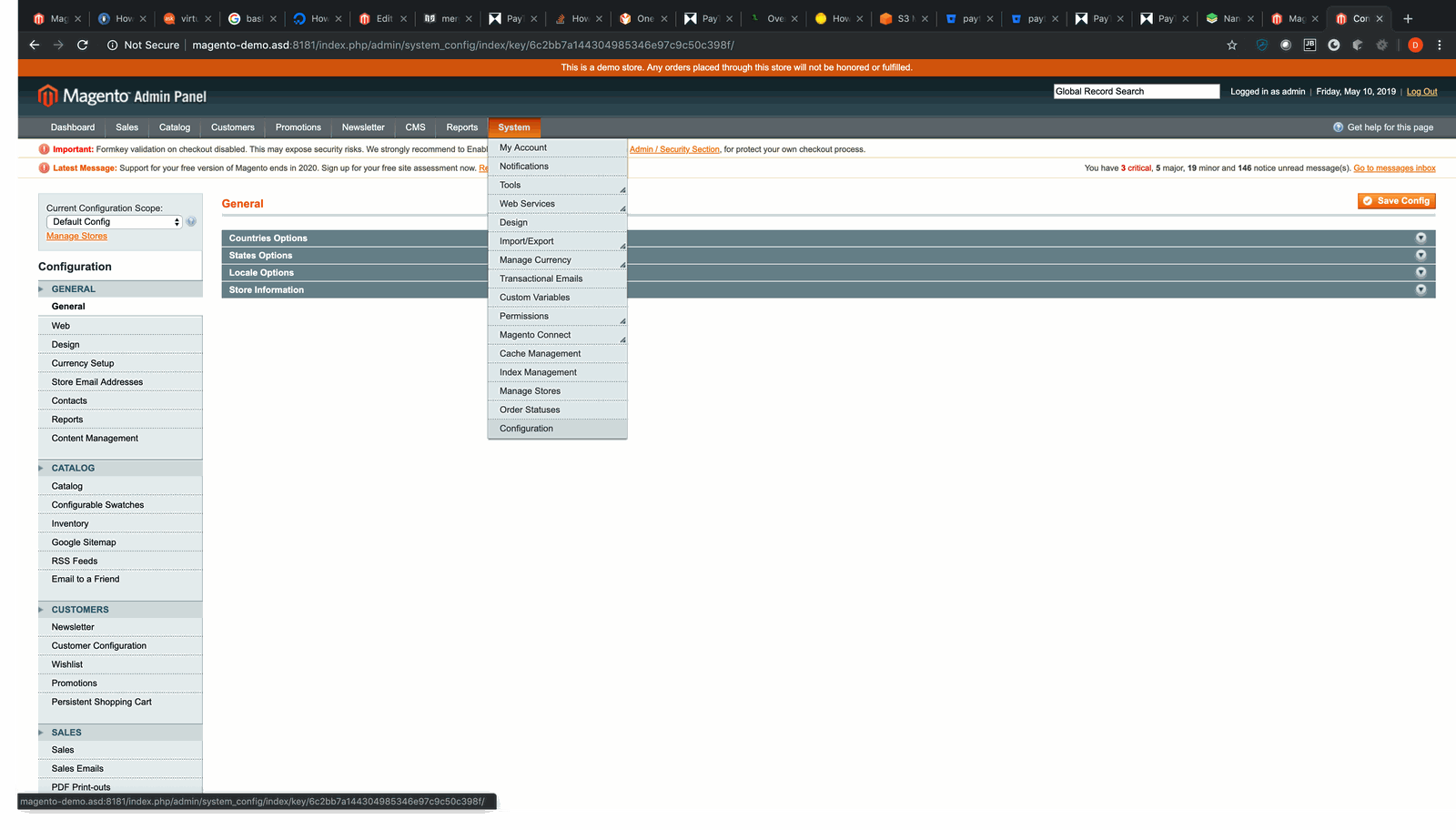The image size is (1456, 830).
Task: Open the Dashboard menu
Action: [73, 127]
